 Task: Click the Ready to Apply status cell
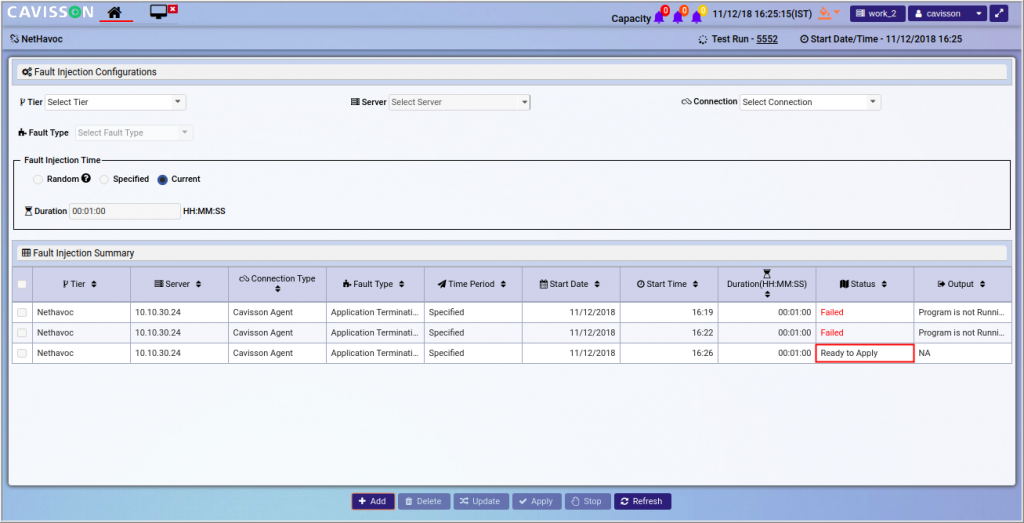tap(865, 353)
